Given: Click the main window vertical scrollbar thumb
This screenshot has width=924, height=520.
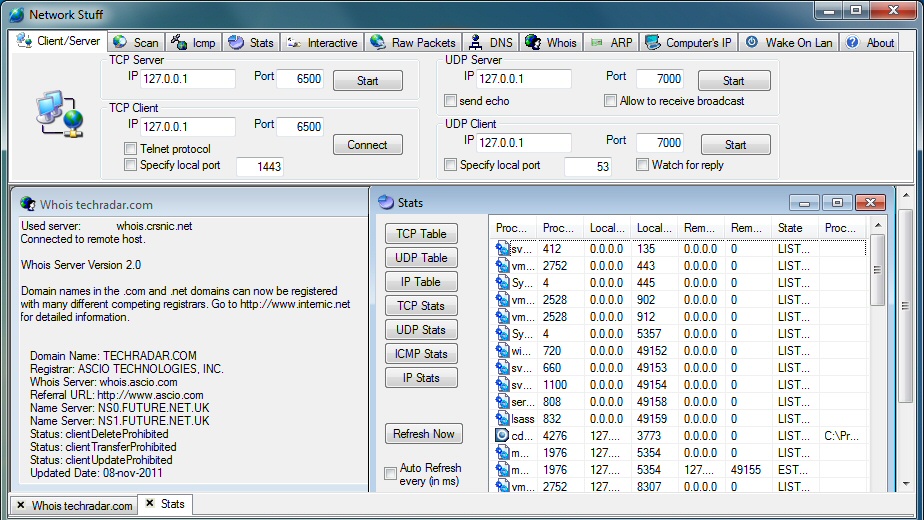Looking at the screenshot, I should click(905, 305).
